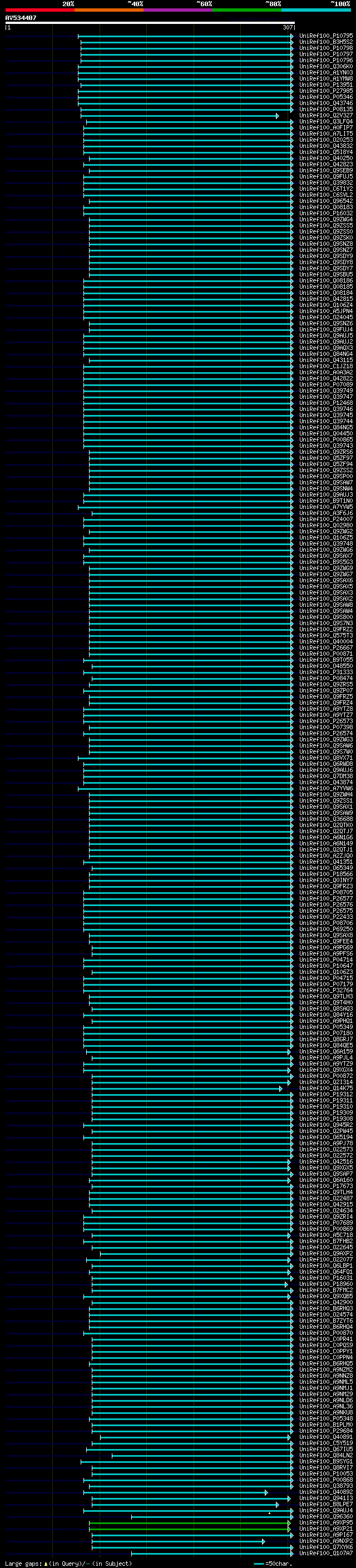This screenshot has width=356, height=1568.
Task: Select hit label UniRef100_P19308
Action: pos(325,1118)
